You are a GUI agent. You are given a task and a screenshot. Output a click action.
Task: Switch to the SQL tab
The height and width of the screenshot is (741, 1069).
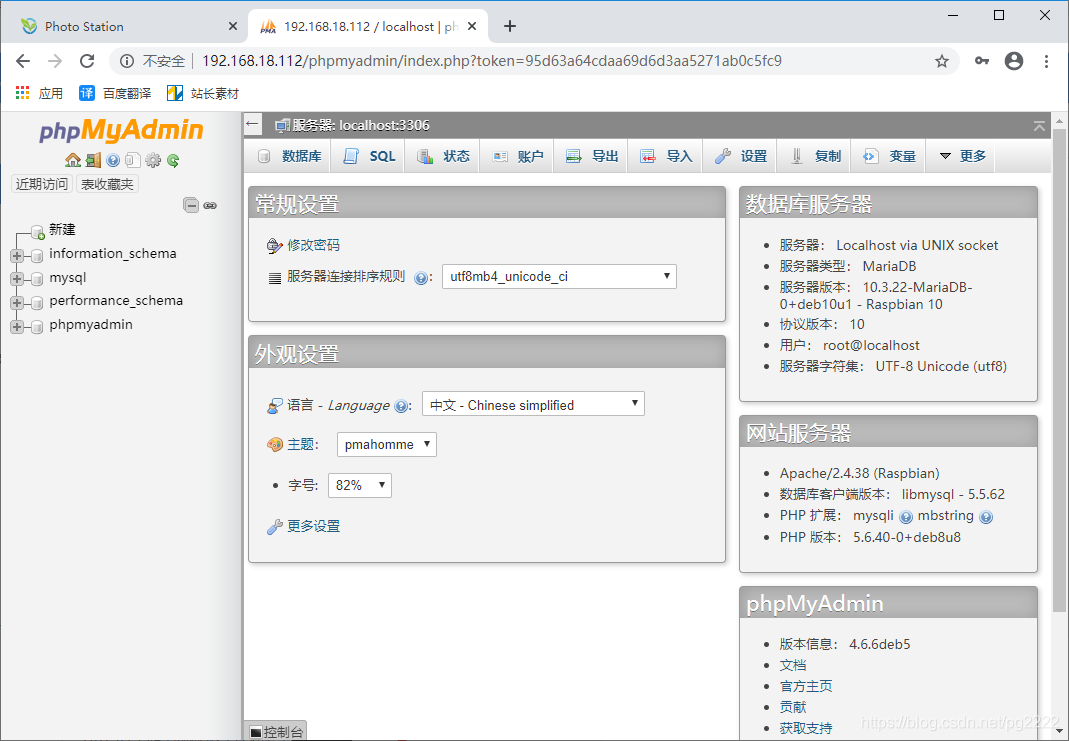[369, 156]
